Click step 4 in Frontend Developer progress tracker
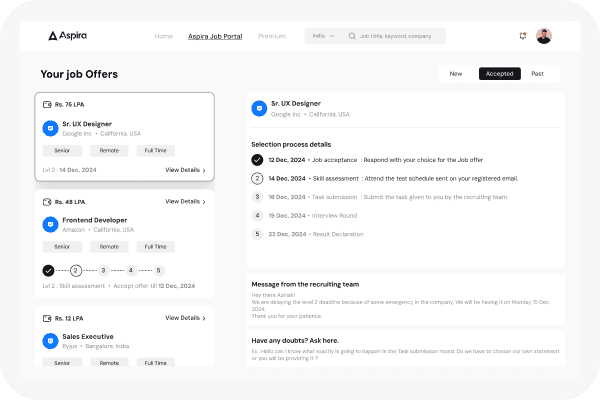The height and width of the screenshot is (400, 600). [131, 271]
